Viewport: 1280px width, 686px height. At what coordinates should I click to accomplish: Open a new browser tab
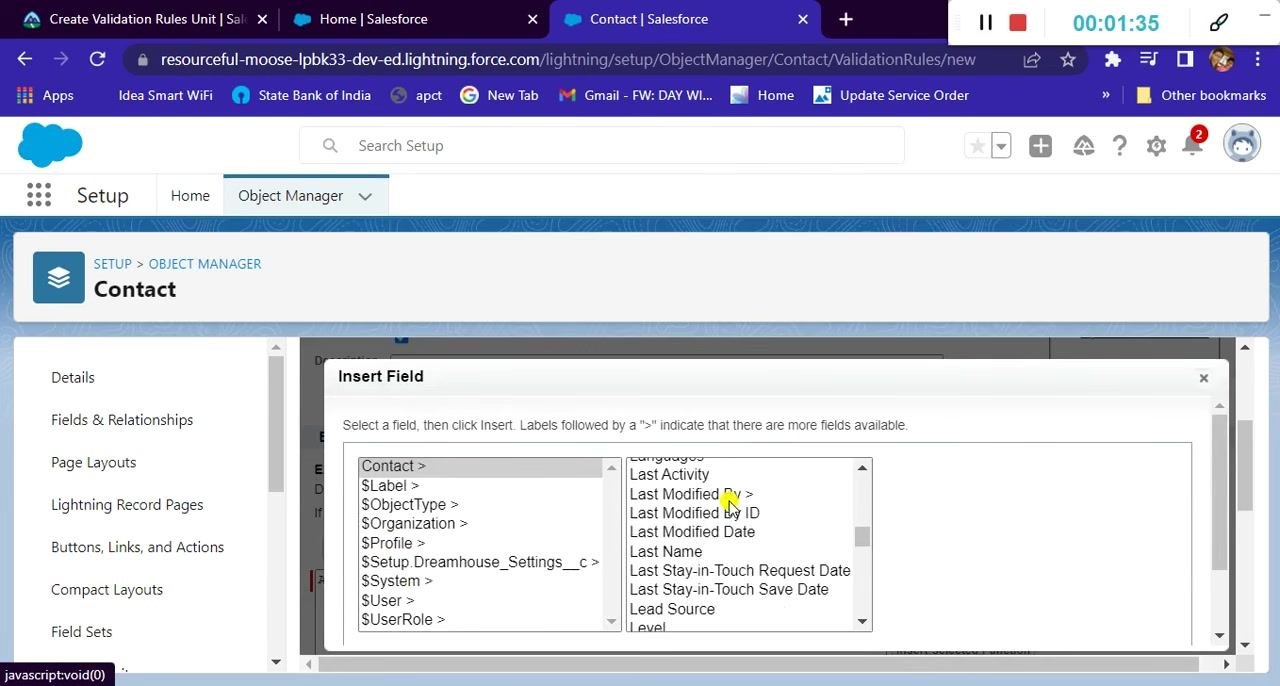(846, 19)
